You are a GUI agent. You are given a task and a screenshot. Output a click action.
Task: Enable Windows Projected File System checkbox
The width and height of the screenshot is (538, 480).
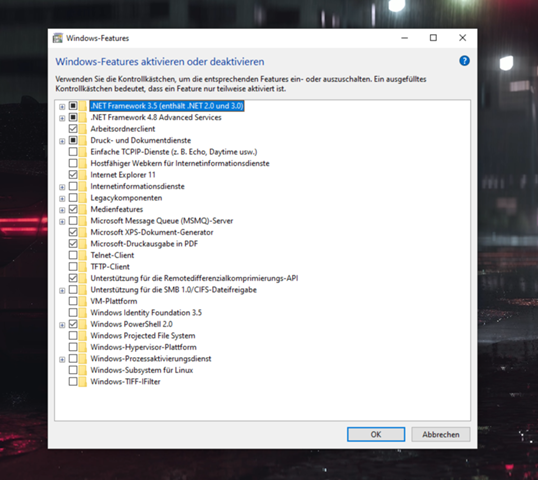[73, 336]
